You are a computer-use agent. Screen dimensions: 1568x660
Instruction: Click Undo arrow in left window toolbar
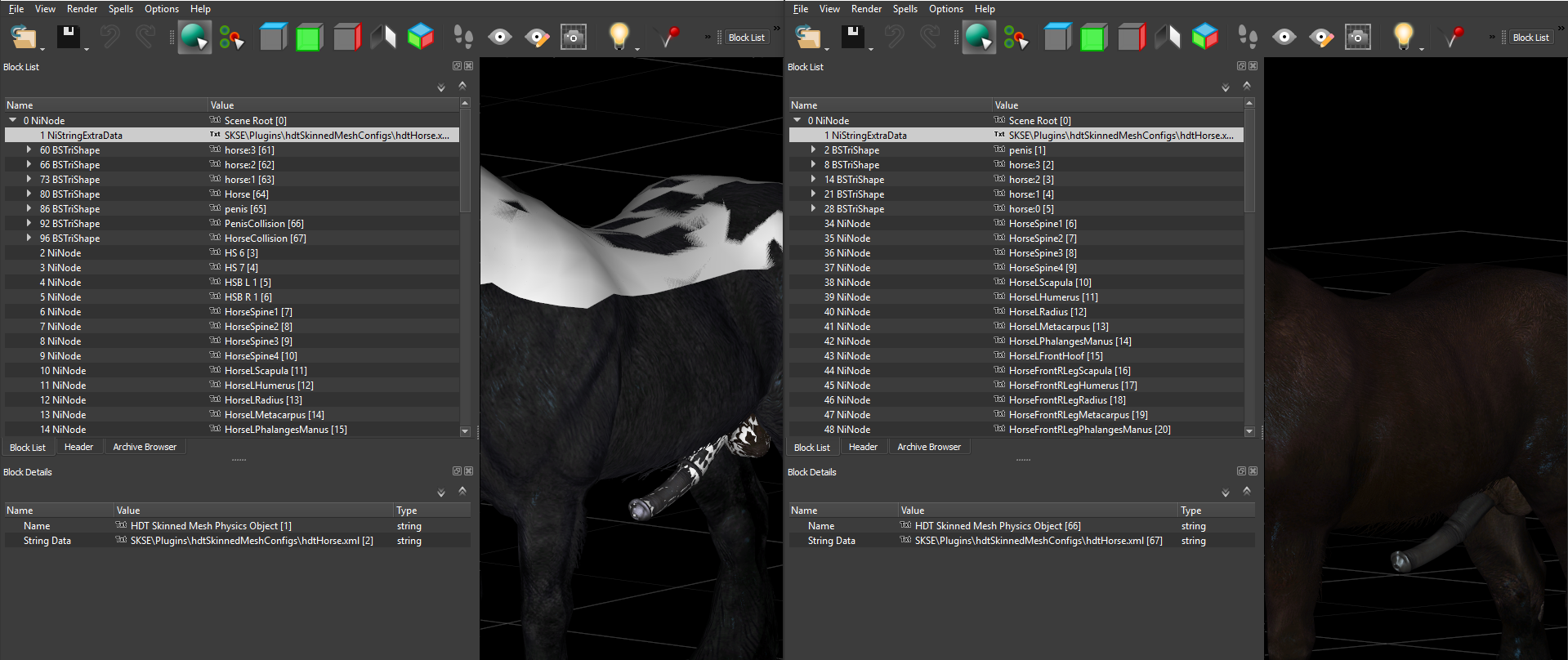click(109, 37)
